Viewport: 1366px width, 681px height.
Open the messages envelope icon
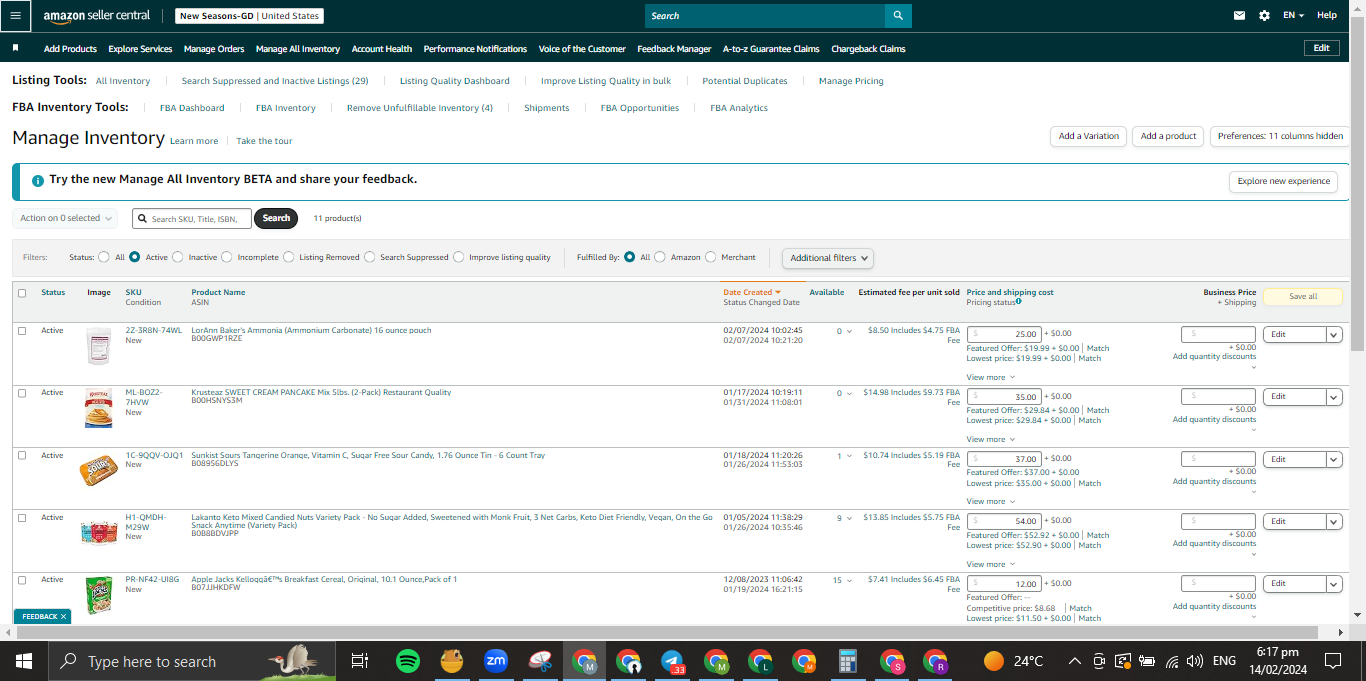click(1240, 16)
